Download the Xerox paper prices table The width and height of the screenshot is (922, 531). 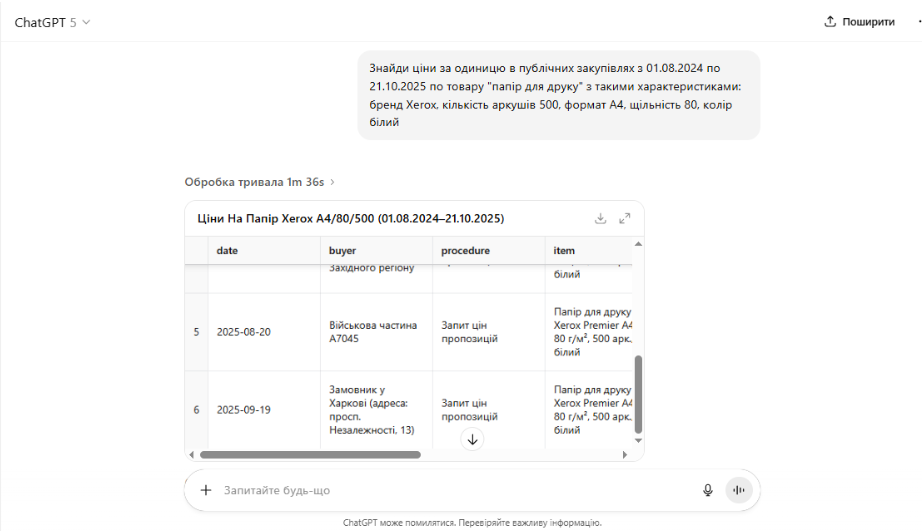tap(600, 218)
